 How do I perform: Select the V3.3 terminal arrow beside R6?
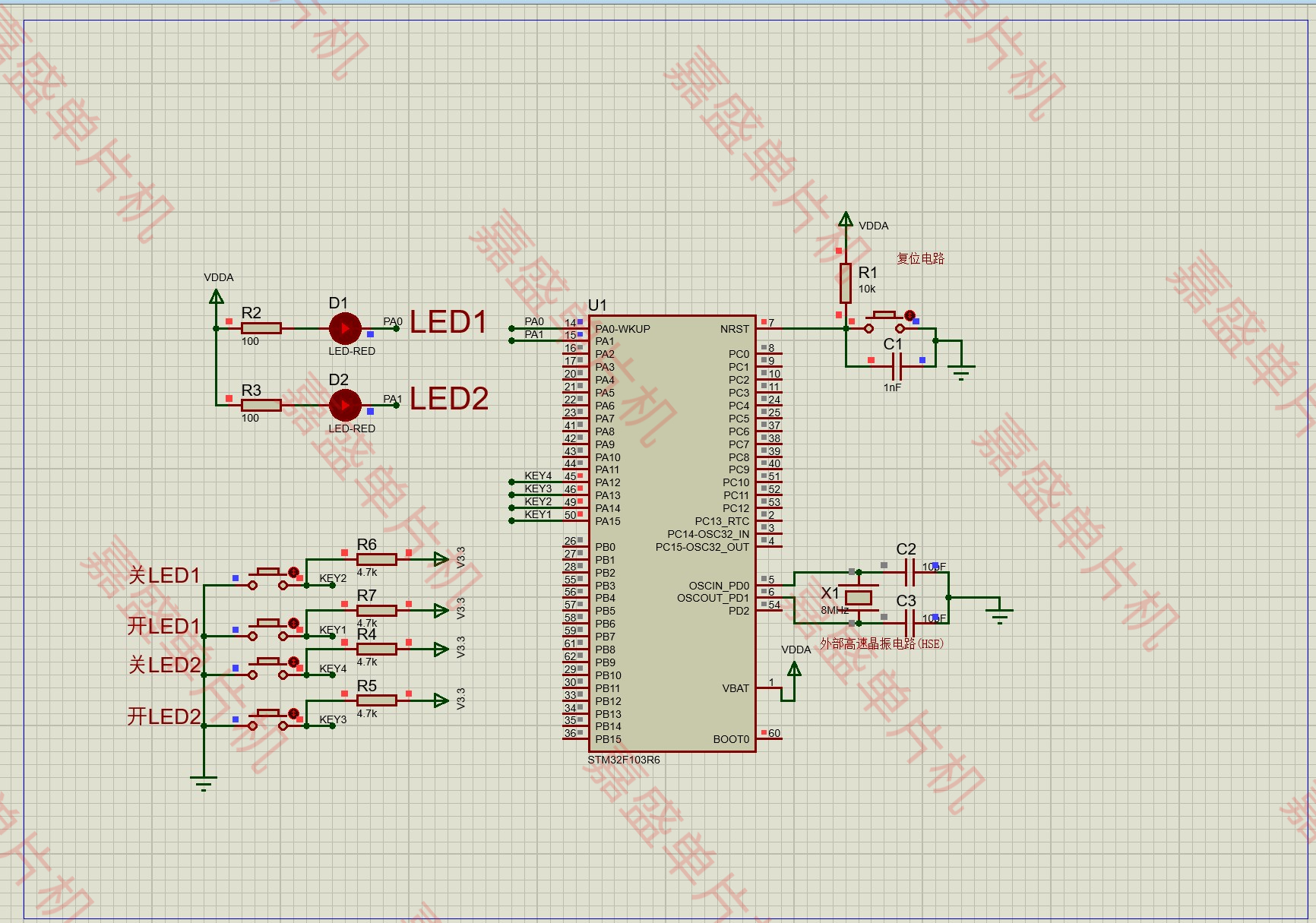point(439,558)
